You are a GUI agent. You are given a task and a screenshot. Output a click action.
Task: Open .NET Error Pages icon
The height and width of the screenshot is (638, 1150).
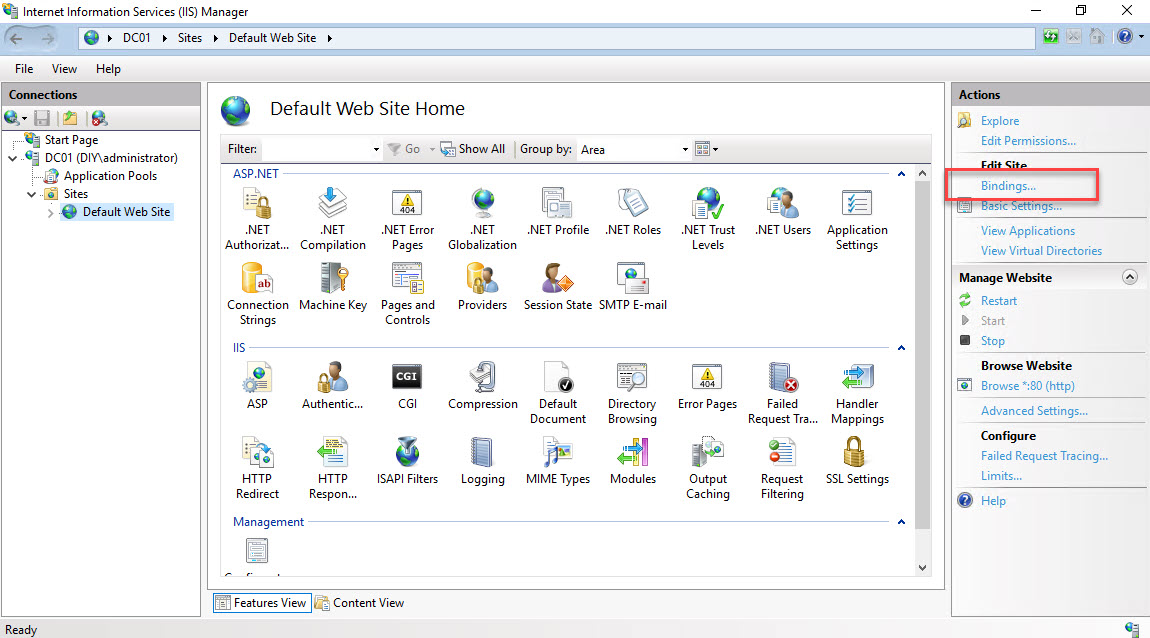coord(408,219)
